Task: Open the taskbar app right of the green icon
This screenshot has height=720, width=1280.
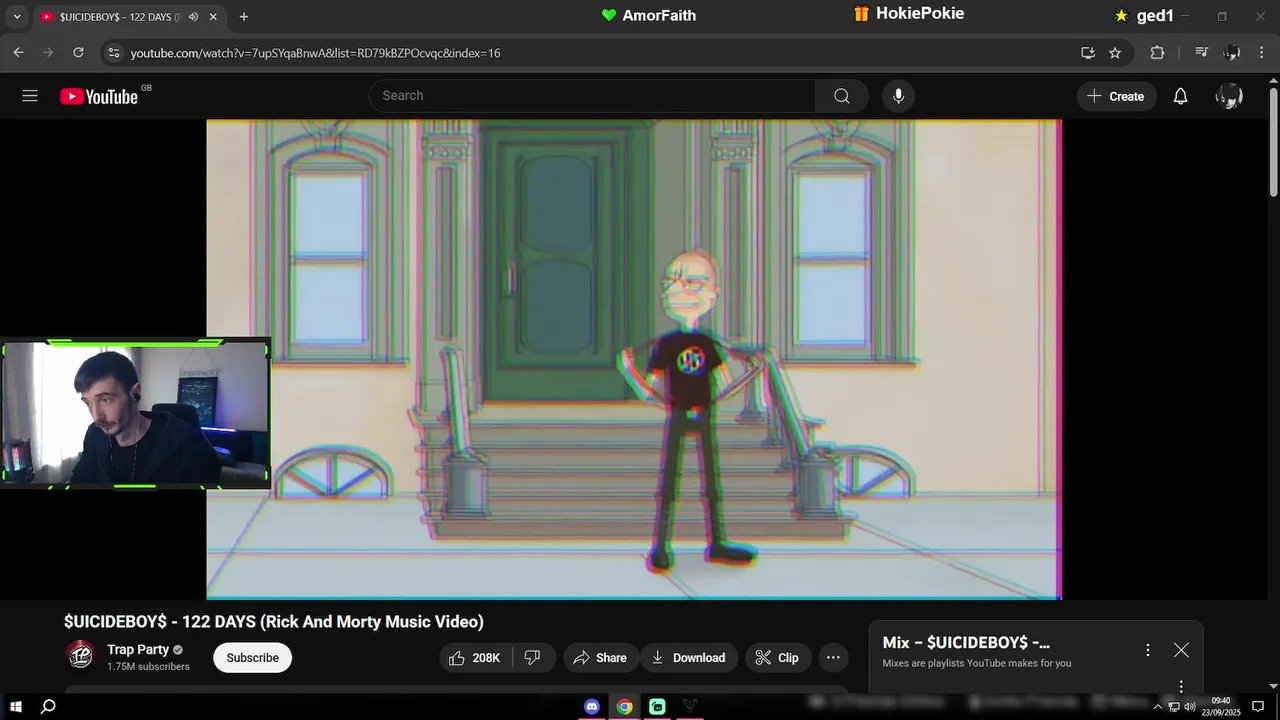Action: (689, 706)
